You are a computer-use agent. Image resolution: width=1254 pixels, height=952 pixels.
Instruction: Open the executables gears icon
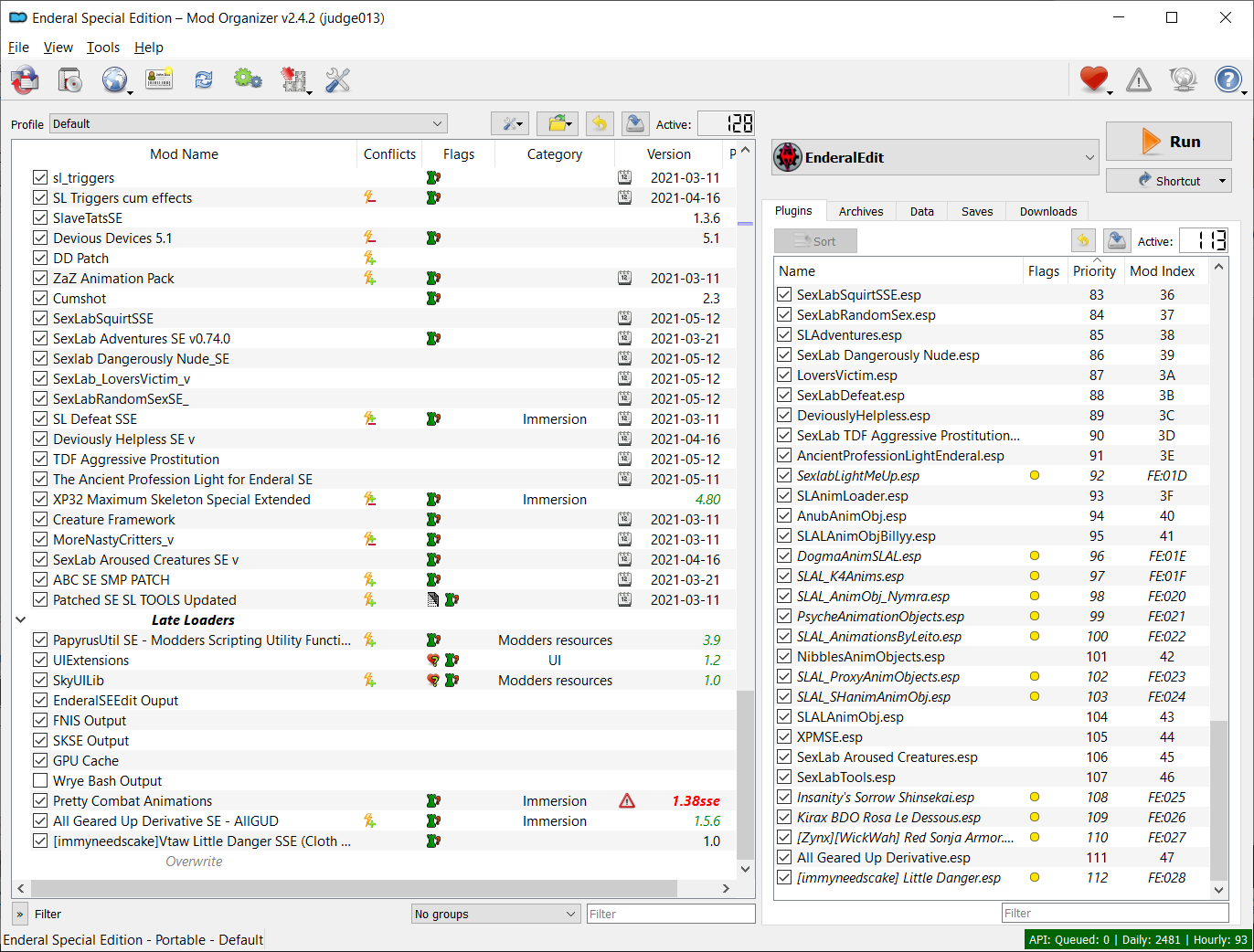point(248,79)
